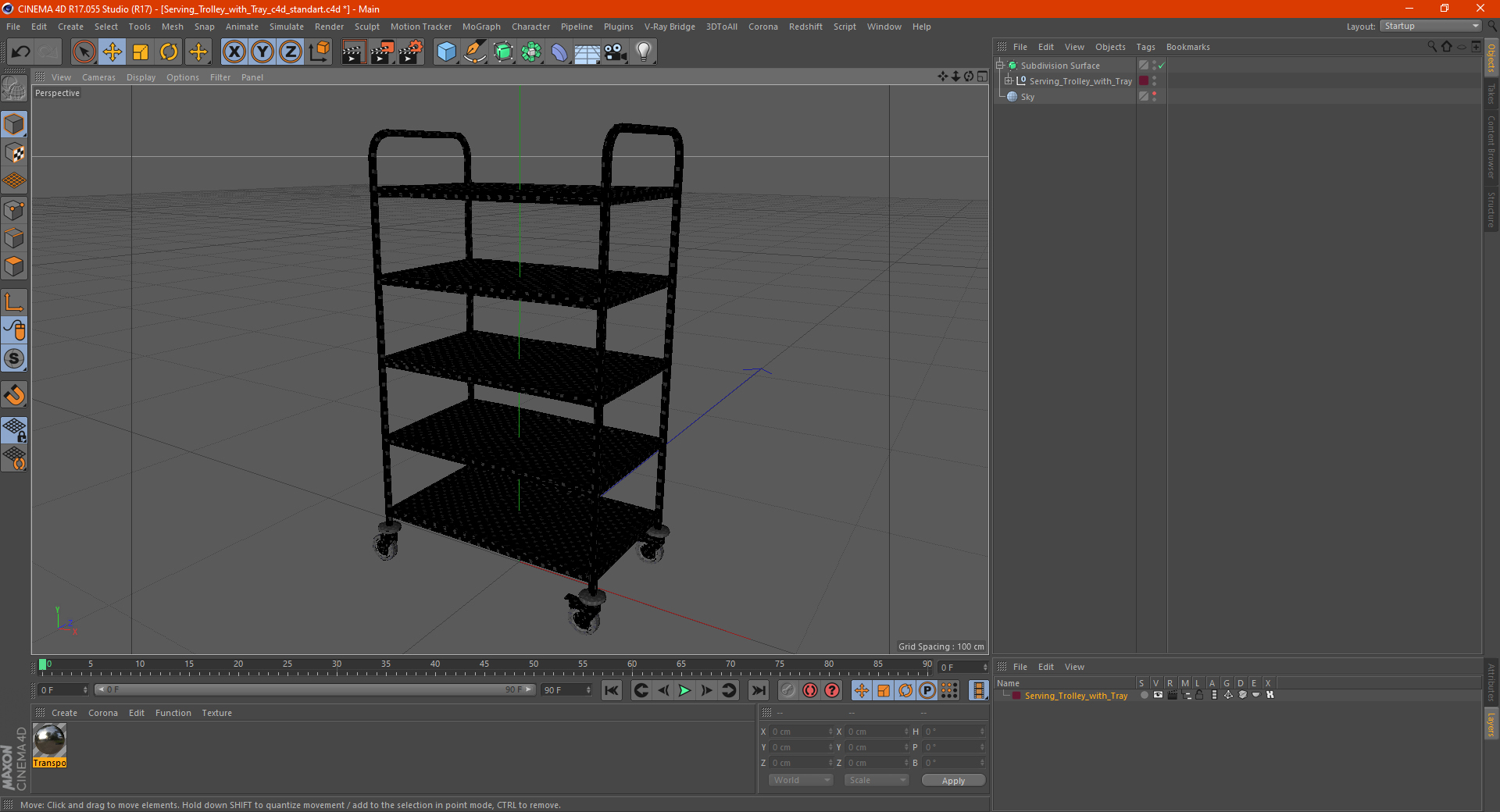1500x812 pixels.
Task: Click the Coordinate System icon
Action: (x=319, y=52)
